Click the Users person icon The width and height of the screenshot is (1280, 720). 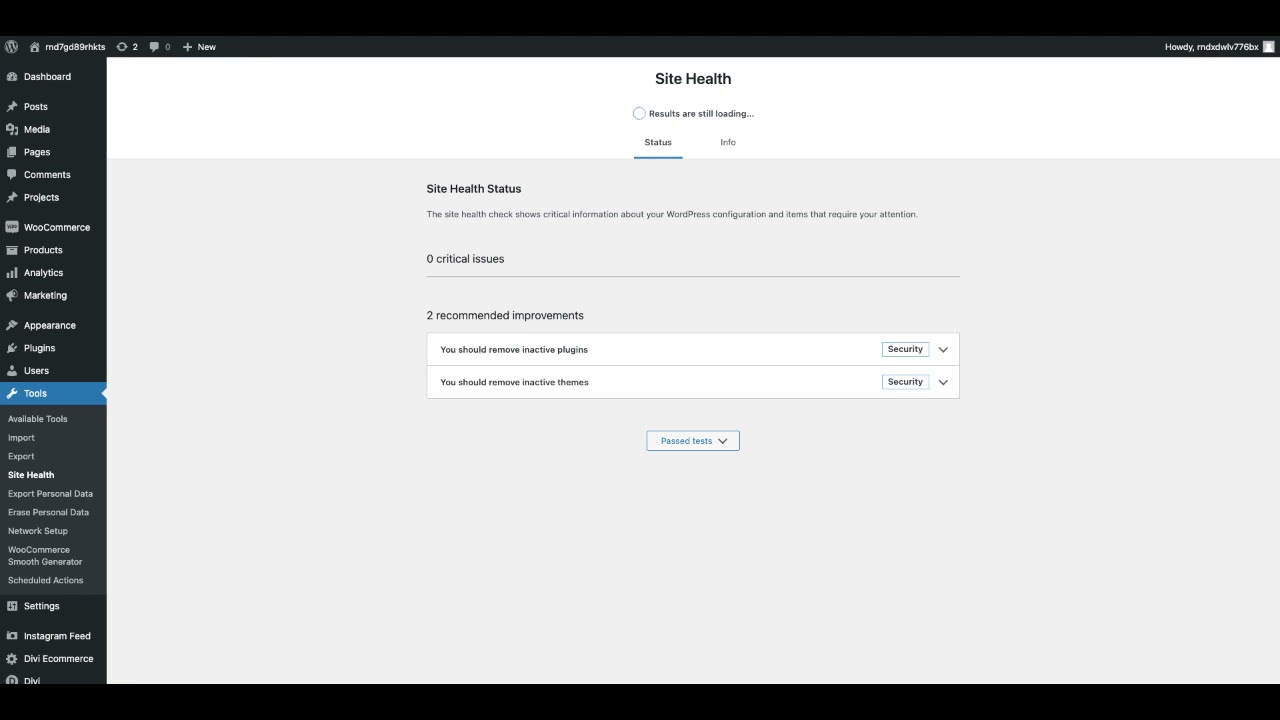pyautogui.click(x=12, y=371)
